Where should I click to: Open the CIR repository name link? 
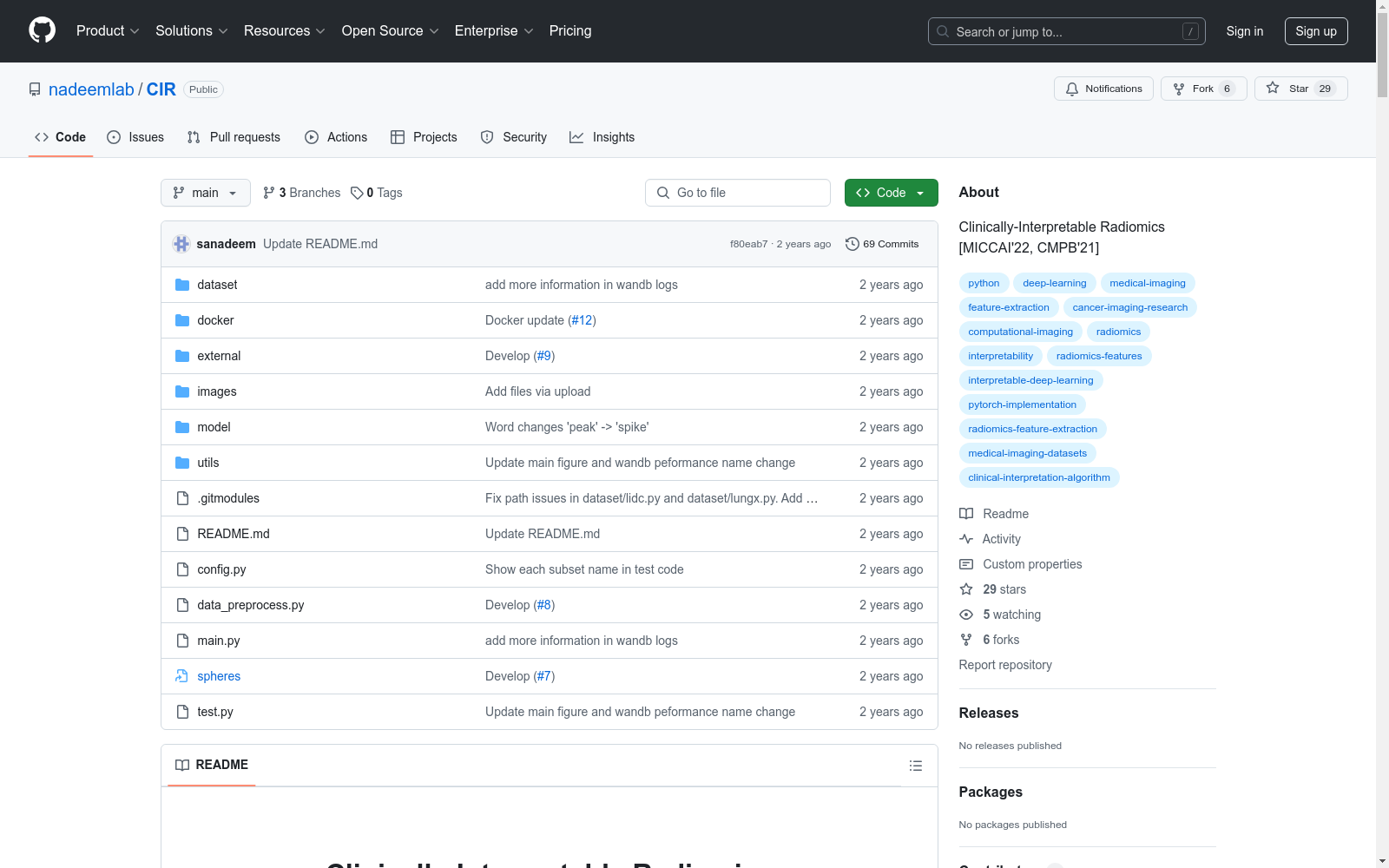click(x=161, y=89)
